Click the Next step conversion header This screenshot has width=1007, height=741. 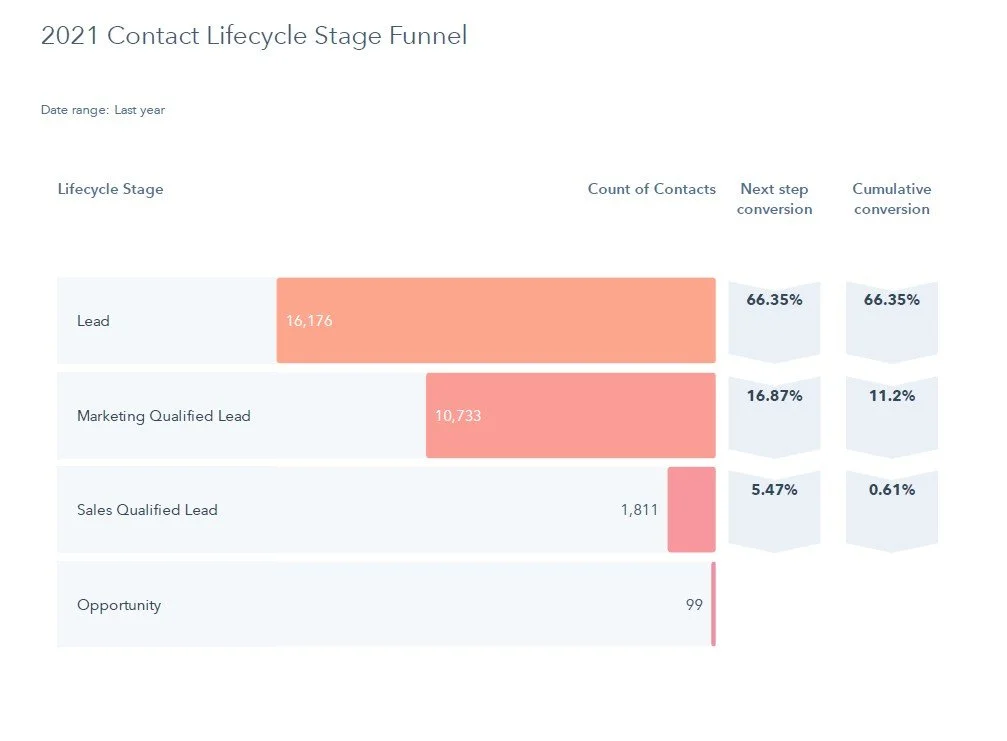(774, 199)
